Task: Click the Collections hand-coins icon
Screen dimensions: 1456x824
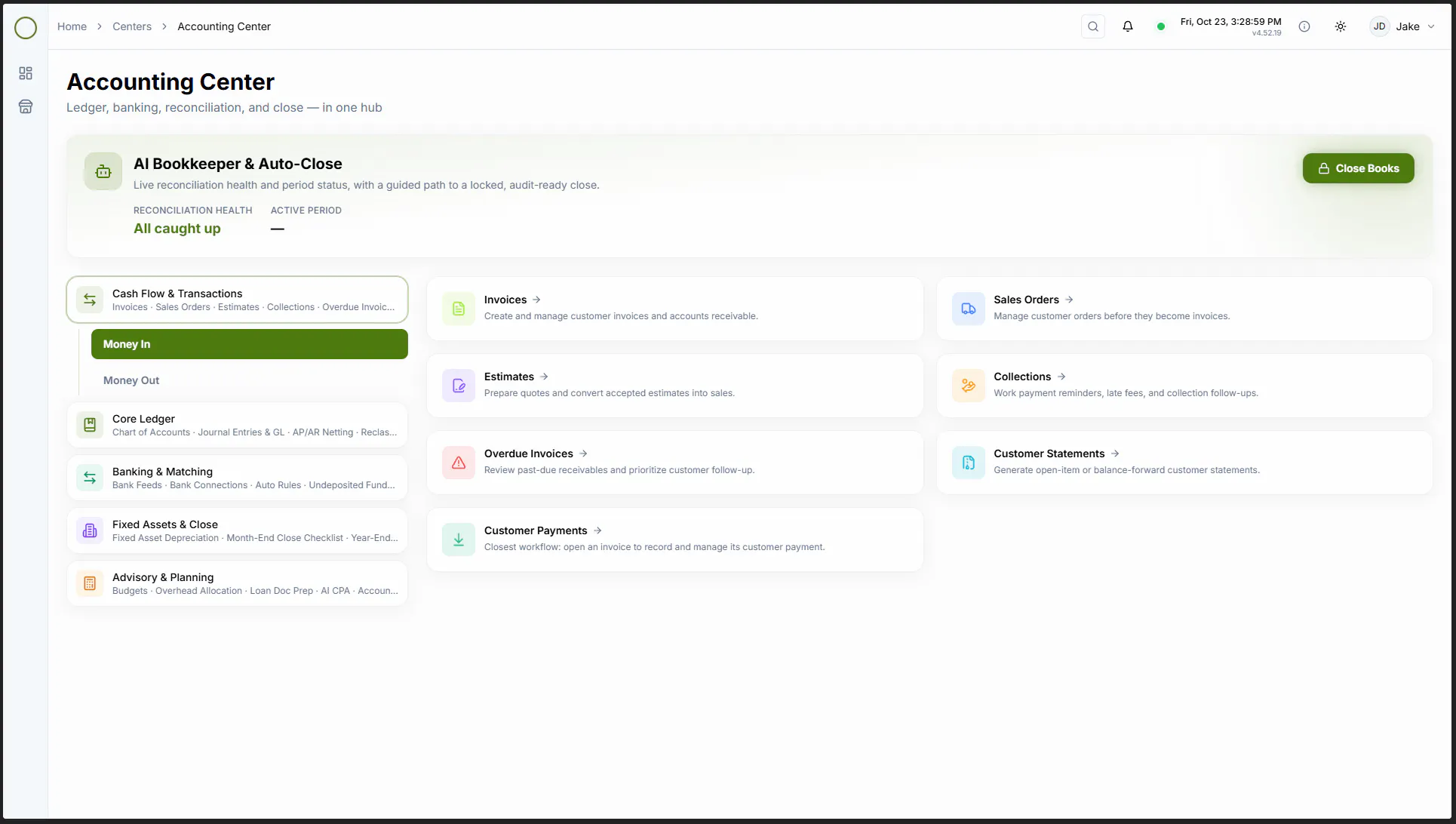Action: tap(969, 386)
